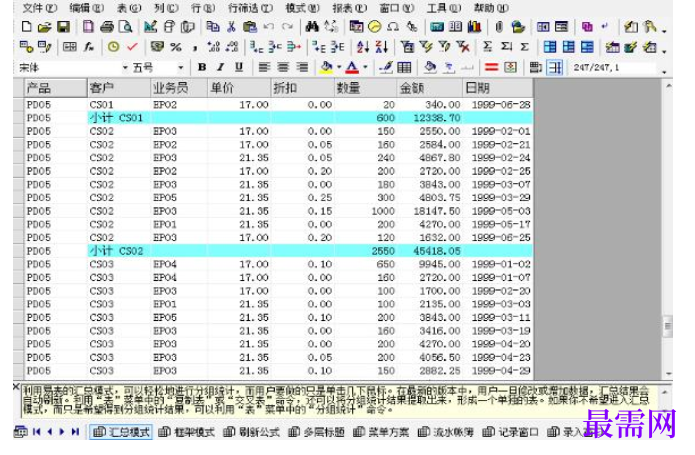Open the 工具 menu
This screenshot has width=695, height=455.
443,8
